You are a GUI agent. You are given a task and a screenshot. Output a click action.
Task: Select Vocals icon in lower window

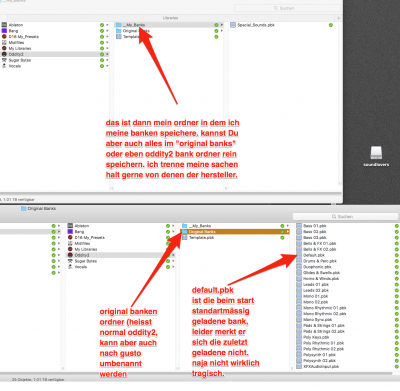point(70,267)
